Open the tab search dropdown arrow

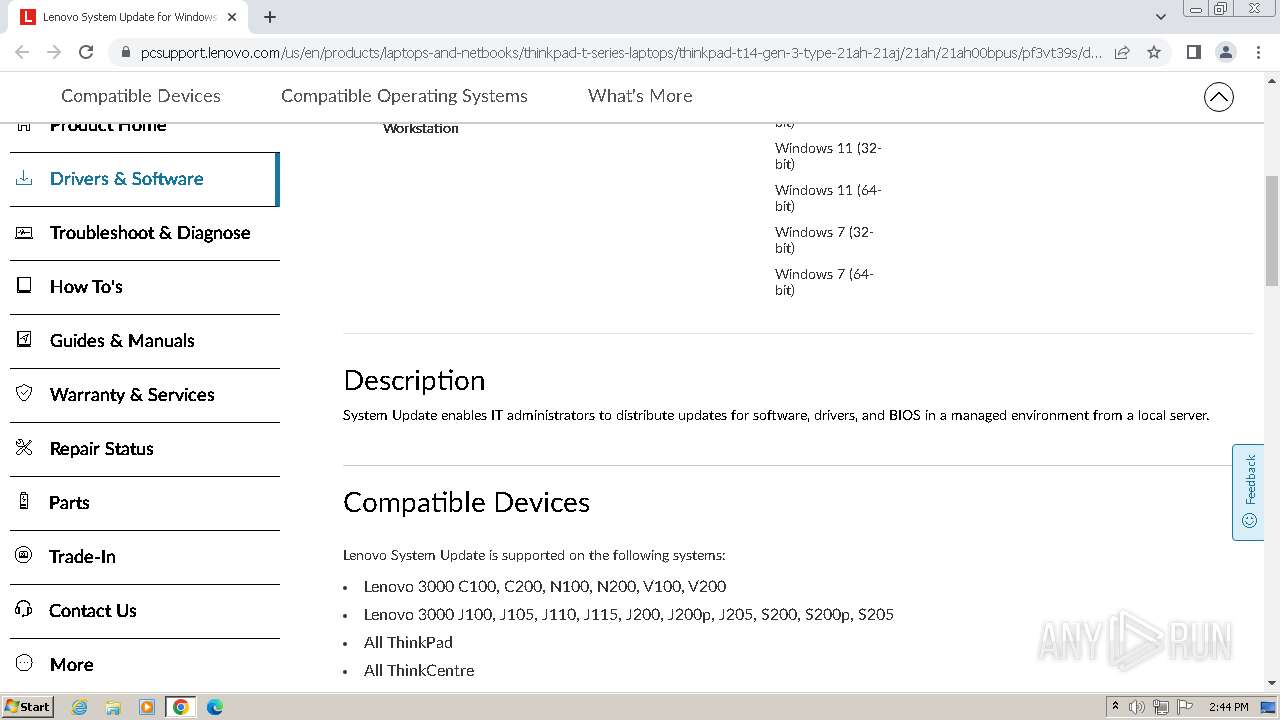pos(1160,17)
